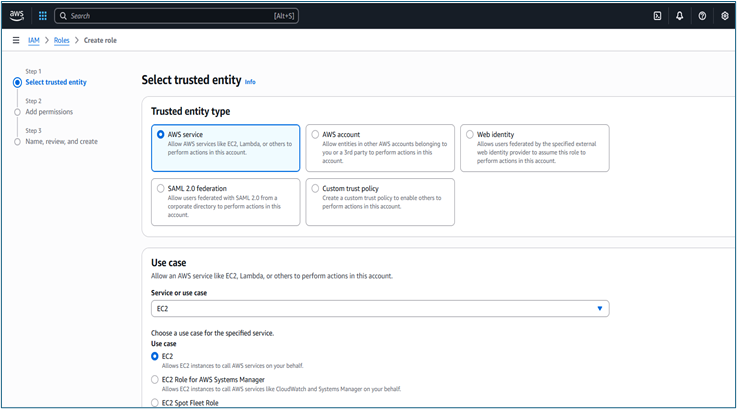Open the AWS home logo
737x409 pixels.
click(16, 16)
